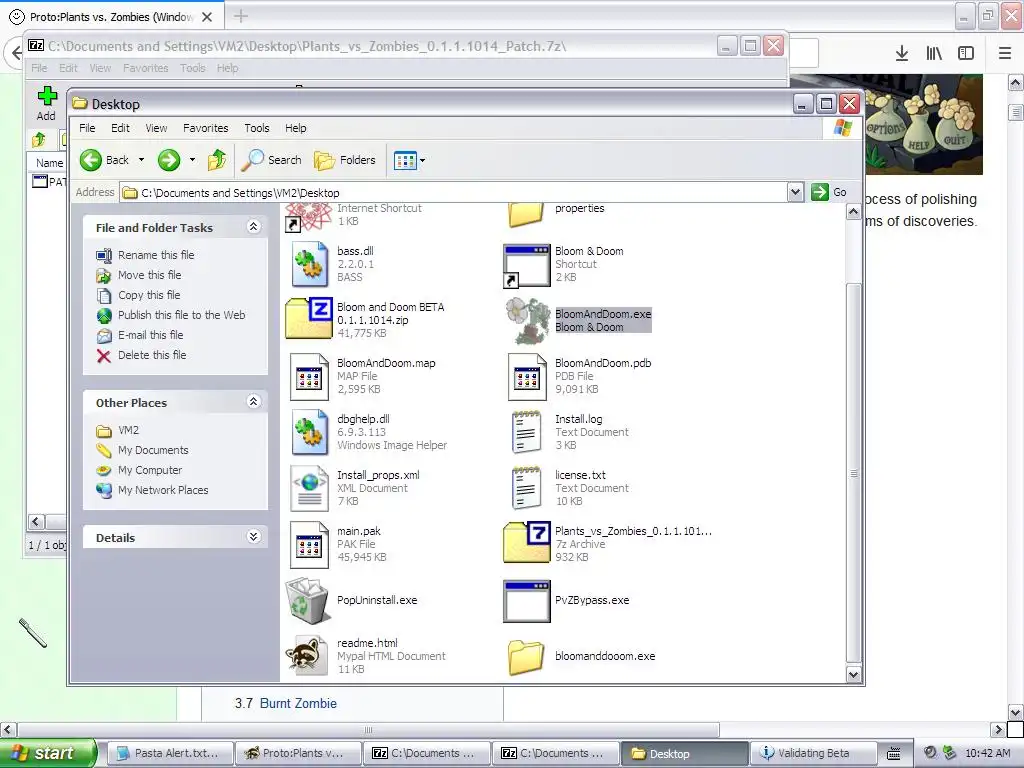Select the BloomAndDoom.exe flower icon

[x=528, y=321]
